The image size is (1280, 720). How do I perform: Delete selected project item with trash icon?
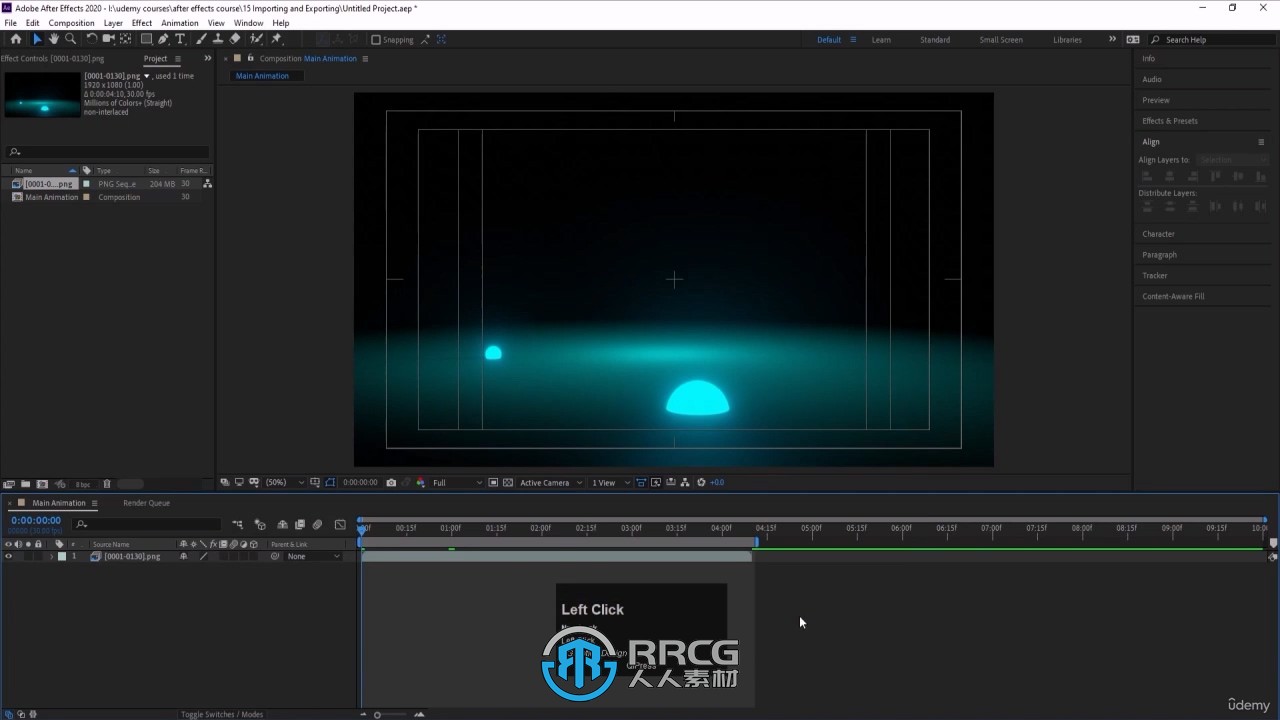coord(107,484)
